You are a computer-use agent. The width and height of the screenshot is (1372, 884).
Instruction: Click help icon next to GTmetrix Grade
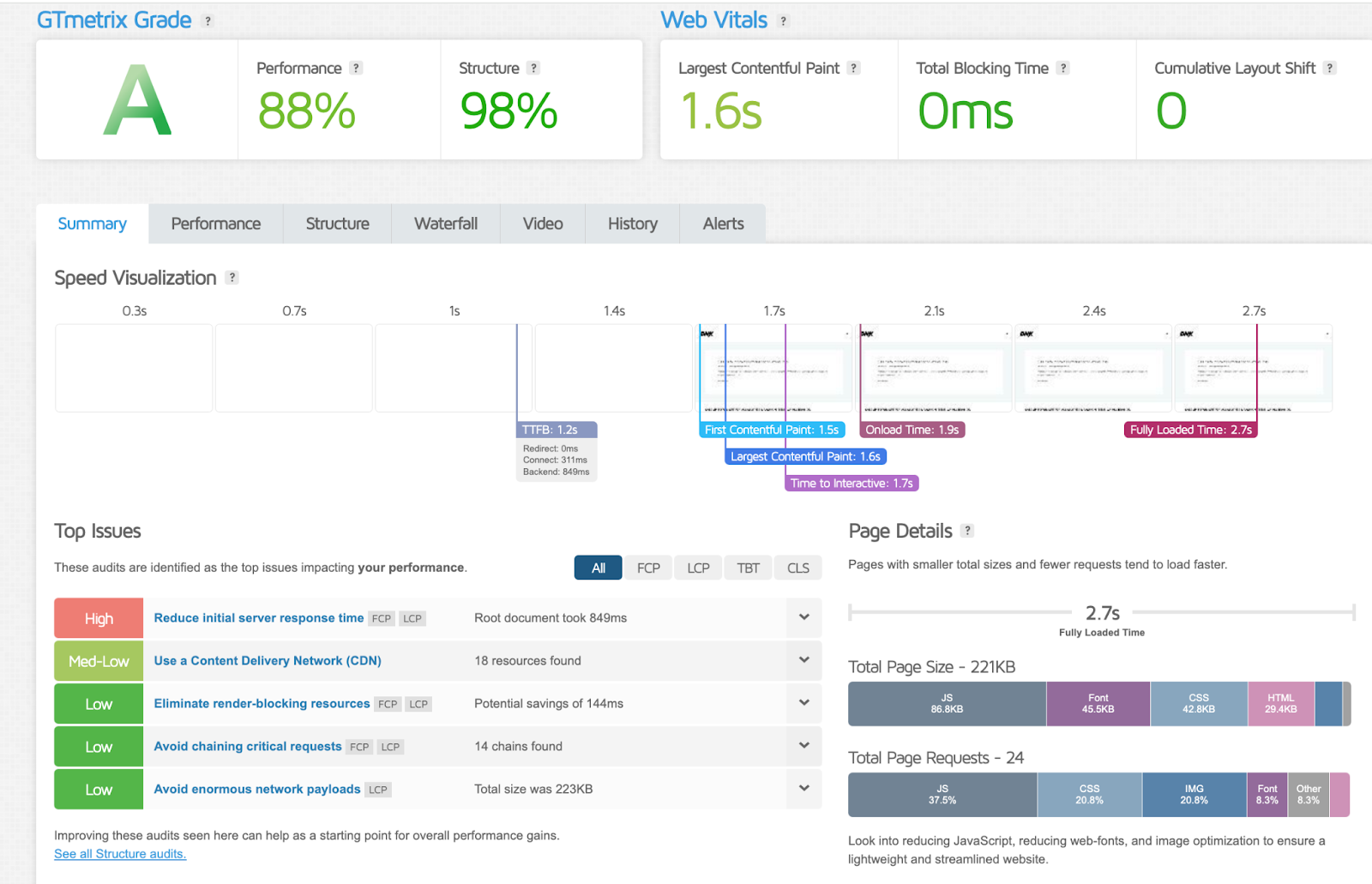(x=208, y=21)
